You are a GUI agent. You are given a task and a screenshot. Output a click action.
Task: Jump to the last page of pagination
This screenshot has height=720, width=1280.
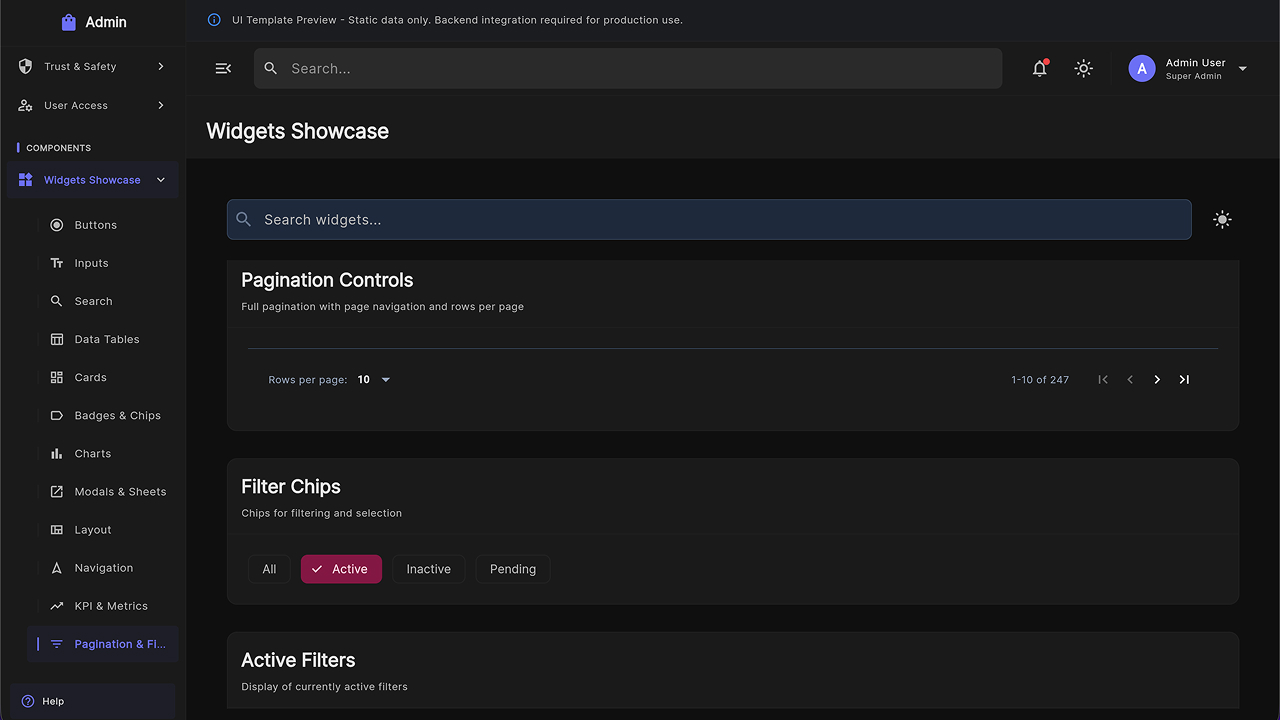[x=1184, y=380]
